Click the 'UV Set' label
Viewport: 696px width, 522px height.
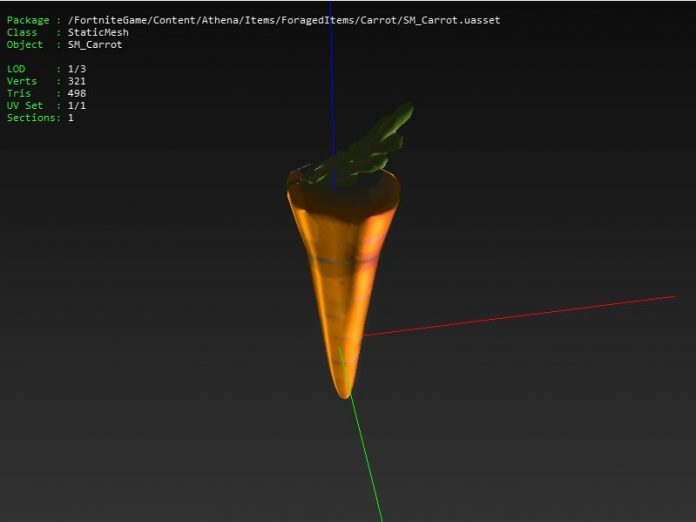(25, 106)
